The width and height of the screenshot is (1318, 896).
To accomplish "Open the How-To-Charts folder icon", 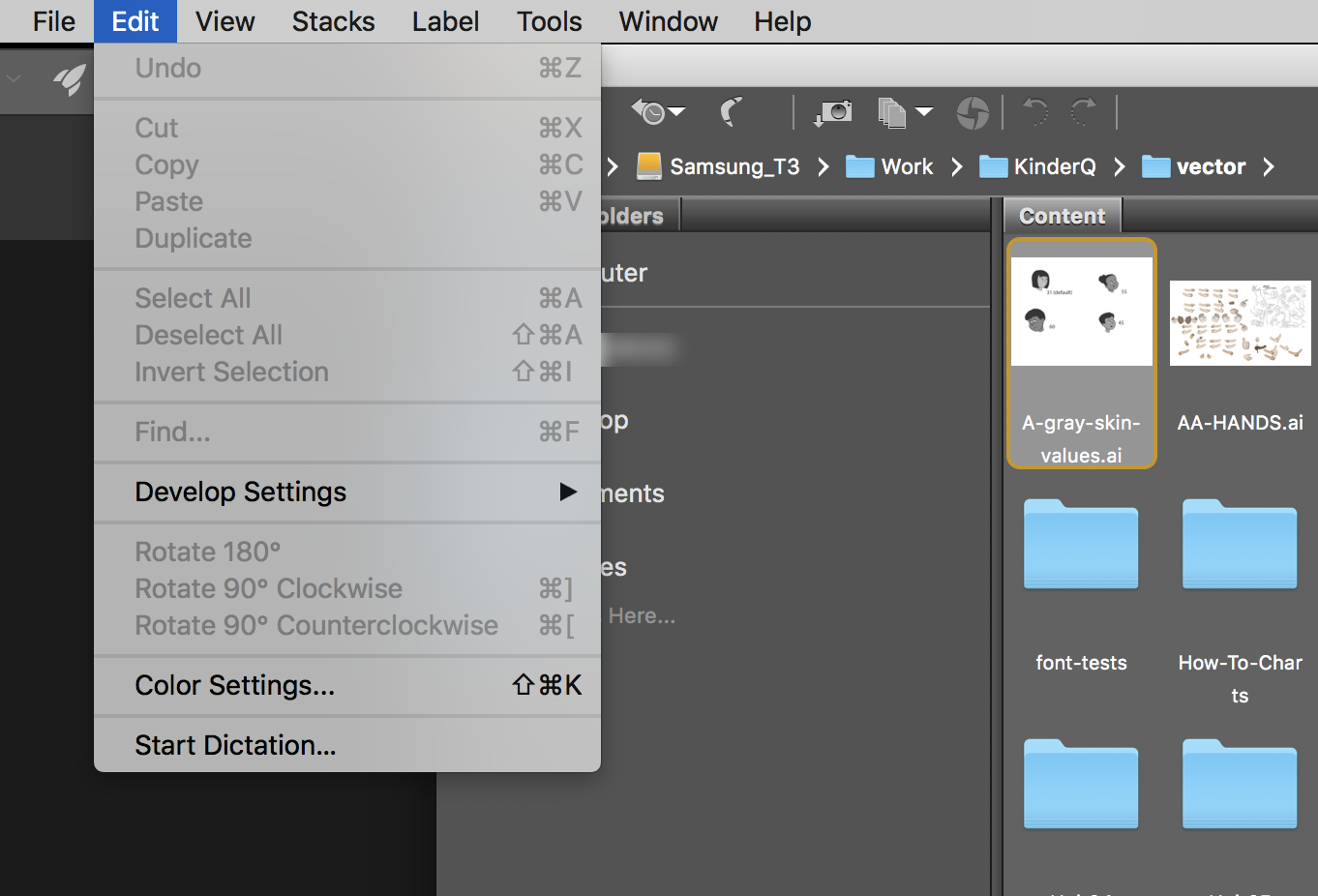I will (1240, 545).
